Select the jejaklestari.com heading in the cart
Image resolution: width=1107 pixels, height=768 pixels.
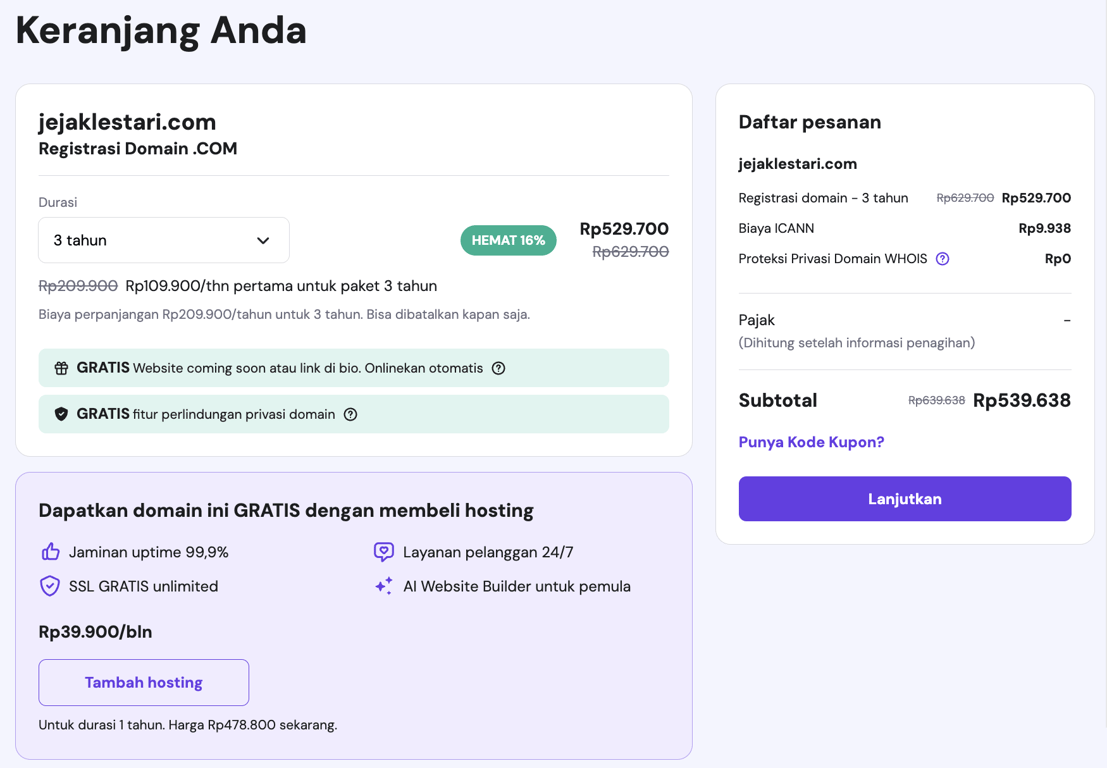pos(127,121)
